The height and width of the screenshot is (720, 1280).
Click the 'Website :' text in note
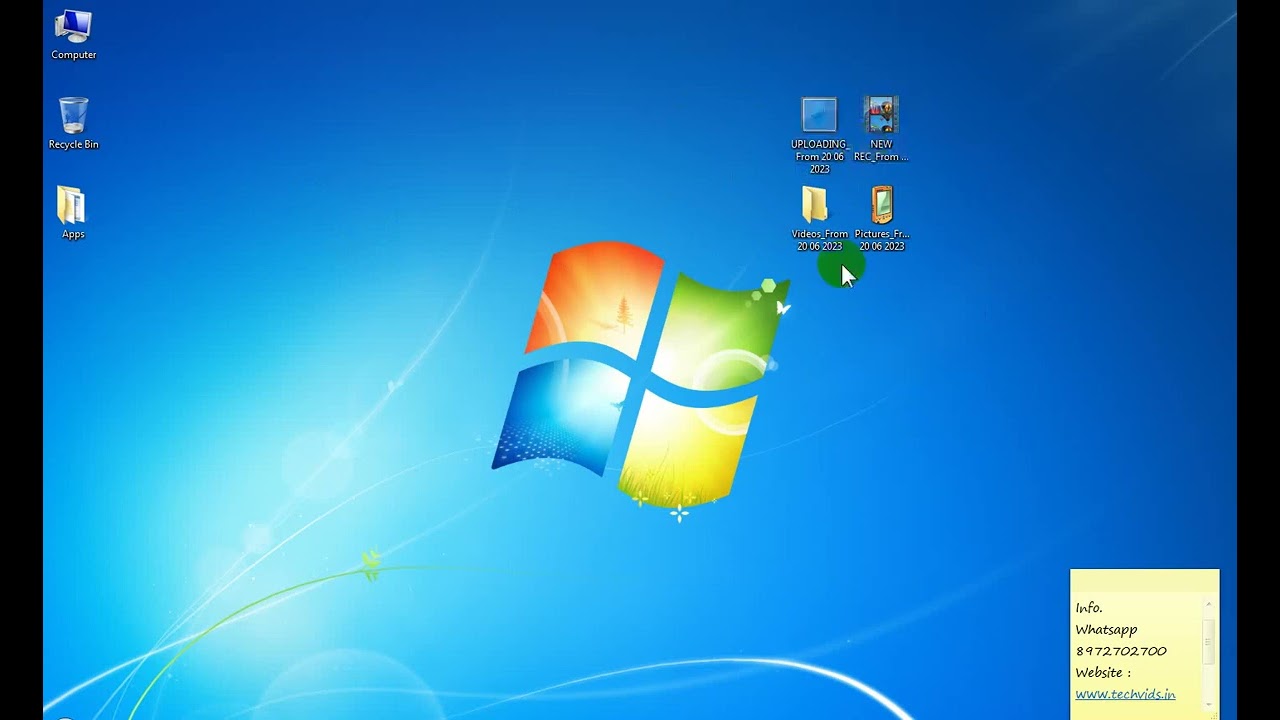pos(1103,673)
